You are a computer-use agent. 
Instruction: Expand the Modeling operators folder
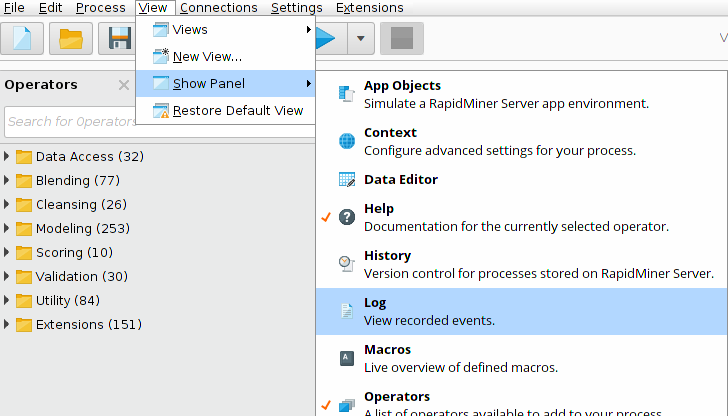9,228
